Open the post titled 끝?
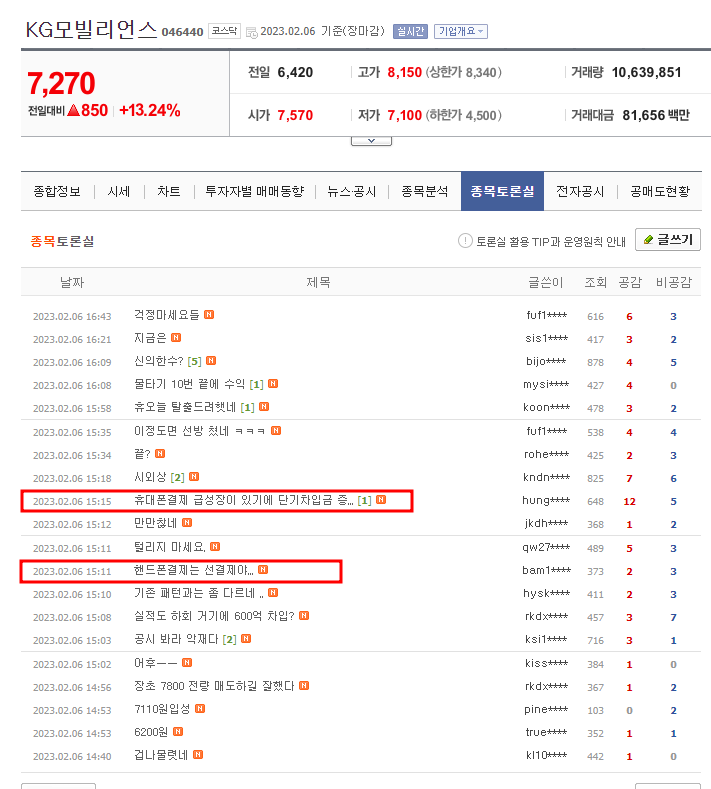The image size is (711, 789). pyautogui.click(x=142, y=454)
